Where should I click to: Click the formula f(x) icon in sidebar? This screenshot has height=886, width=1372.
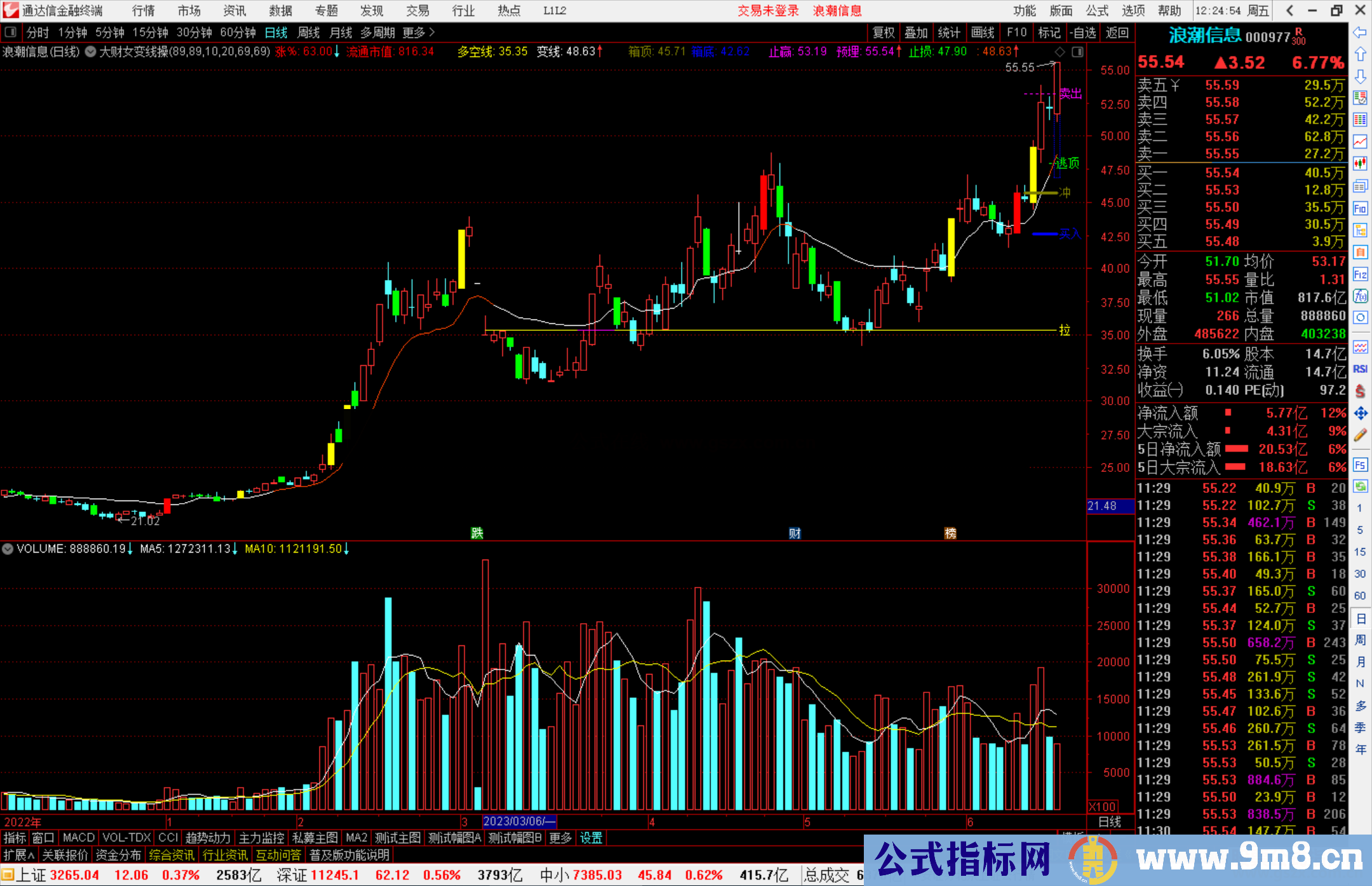[1360, 297]
